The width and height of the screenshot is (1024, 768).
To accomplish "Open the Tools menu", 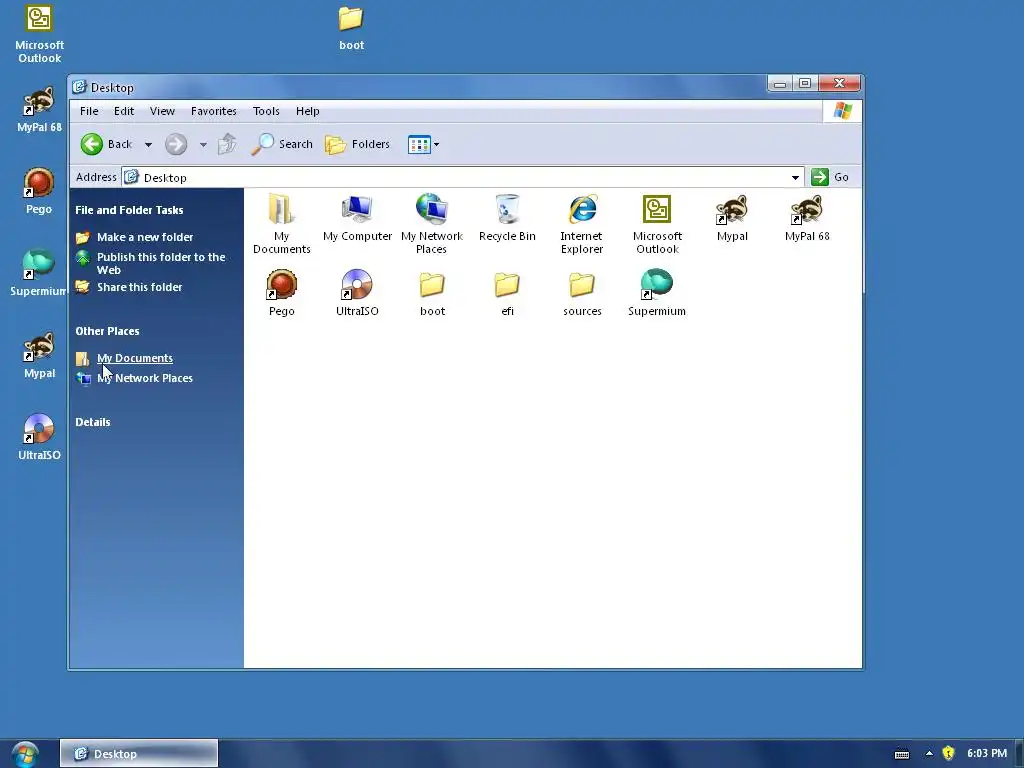I will (x=266, y=111).
